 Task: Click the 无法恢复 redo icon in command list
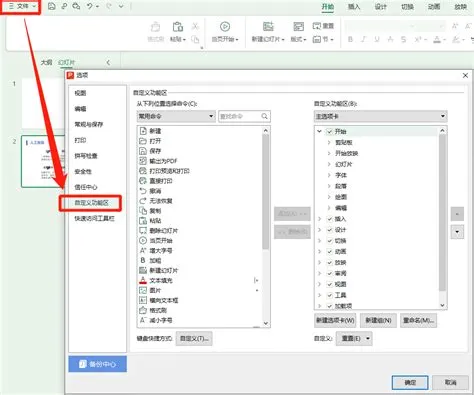[143, 201]
